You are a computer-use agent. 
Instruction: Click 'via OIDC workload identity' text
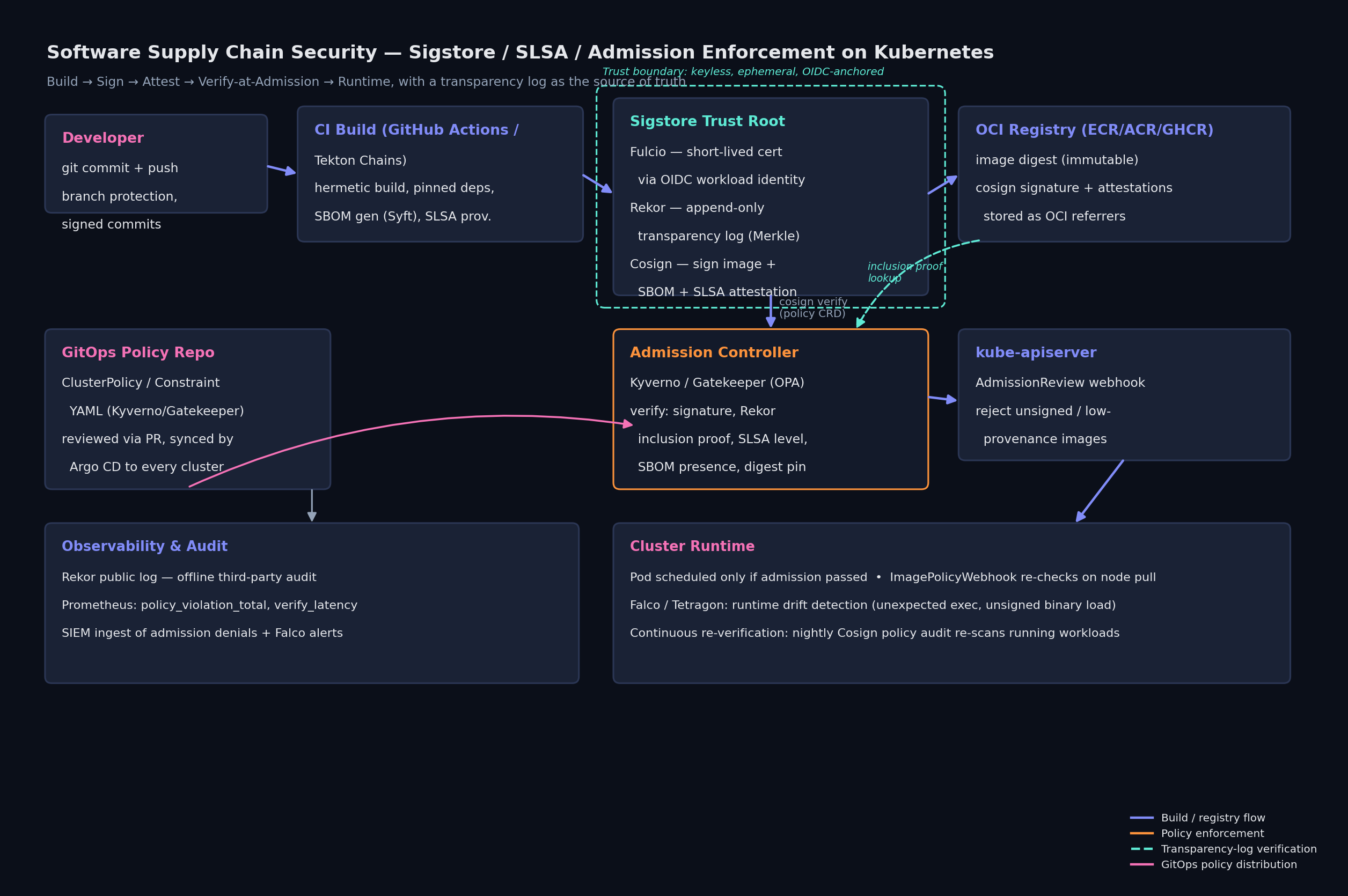[721, 180]
